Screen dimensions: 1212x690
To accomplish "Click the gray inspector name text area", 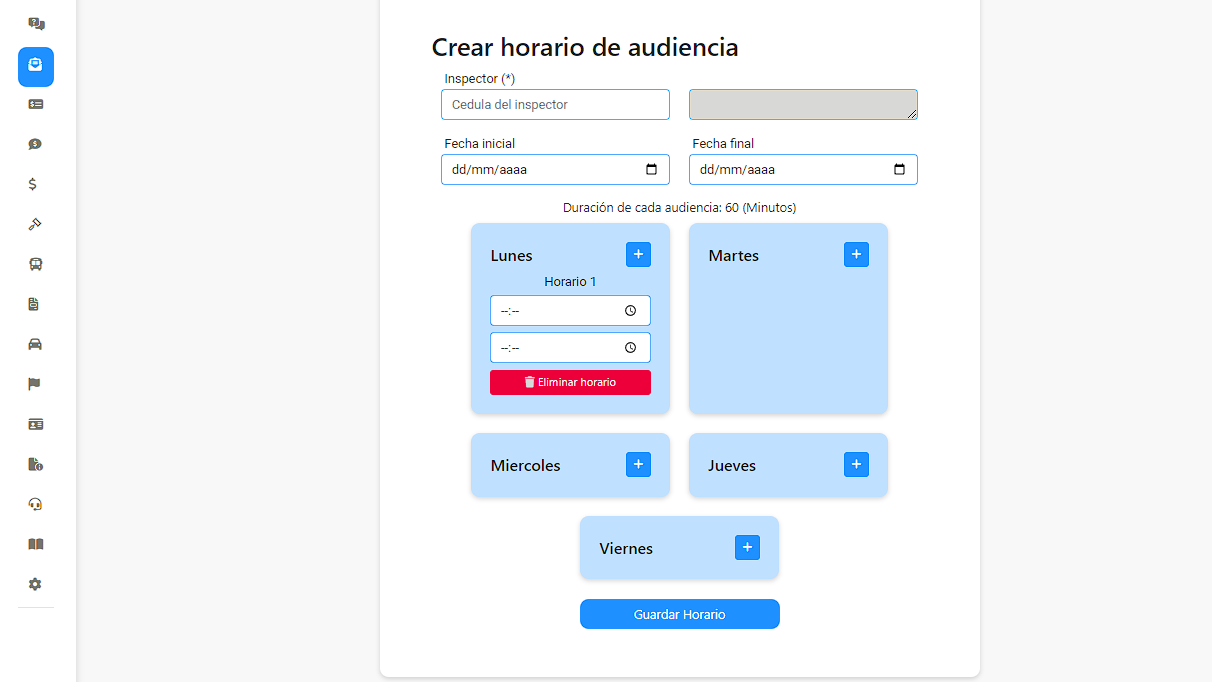I will pos(803,104).
